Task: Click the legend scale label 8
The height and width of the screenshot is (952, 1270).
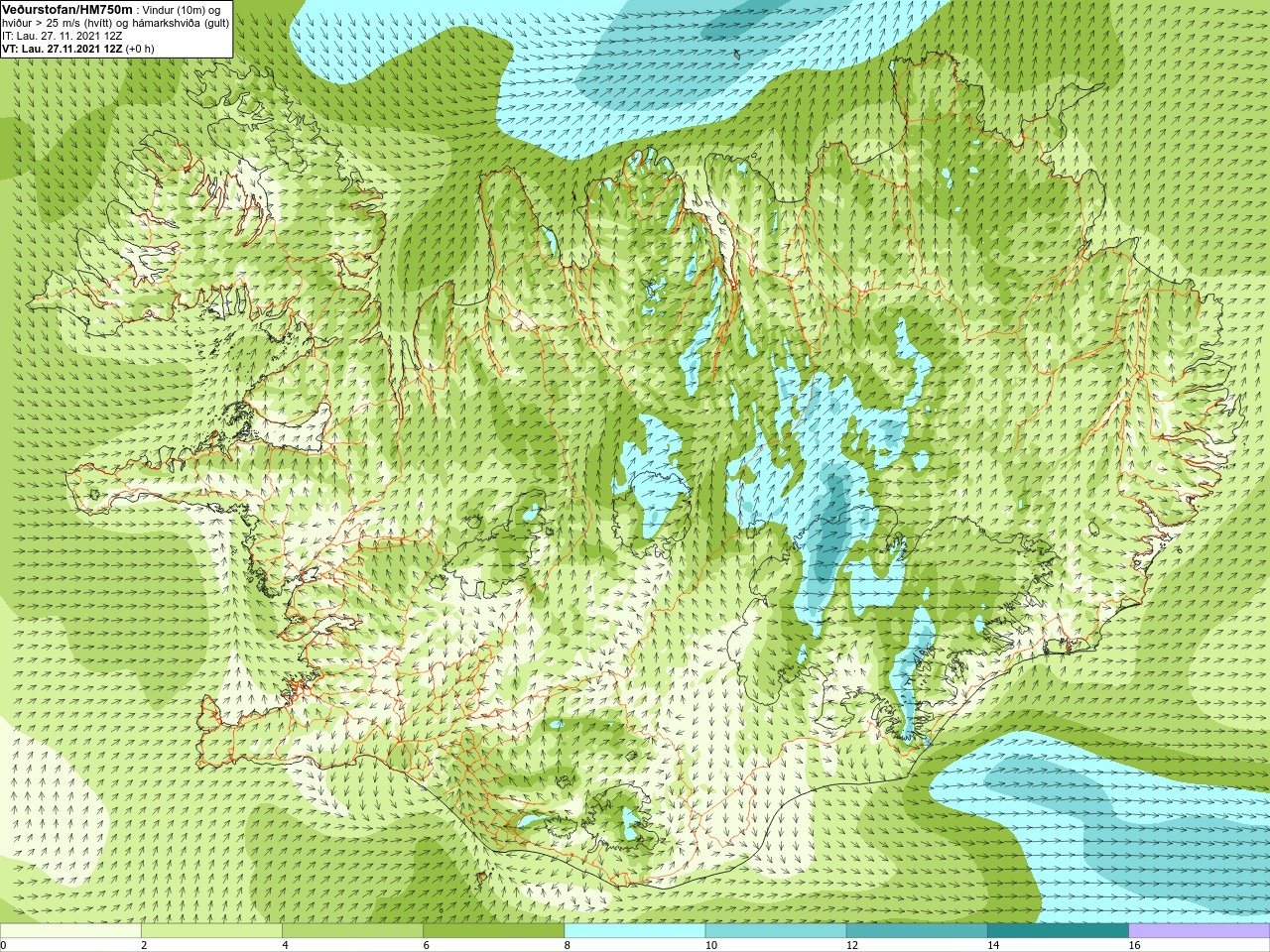Action: (x=567, y=945)
